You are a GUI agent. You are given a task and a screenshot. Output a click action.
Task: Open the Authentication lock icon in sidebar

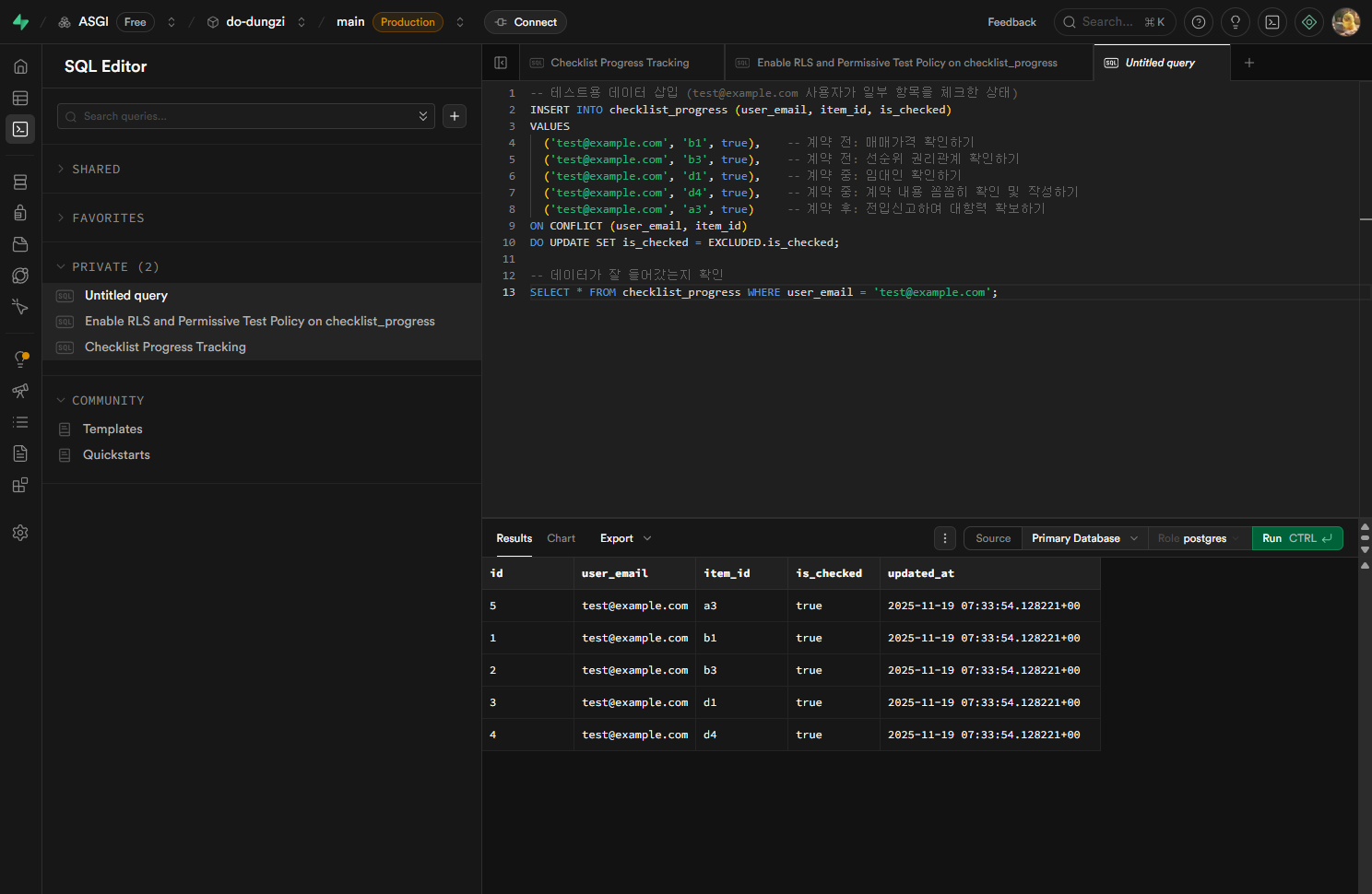point(20,213)
